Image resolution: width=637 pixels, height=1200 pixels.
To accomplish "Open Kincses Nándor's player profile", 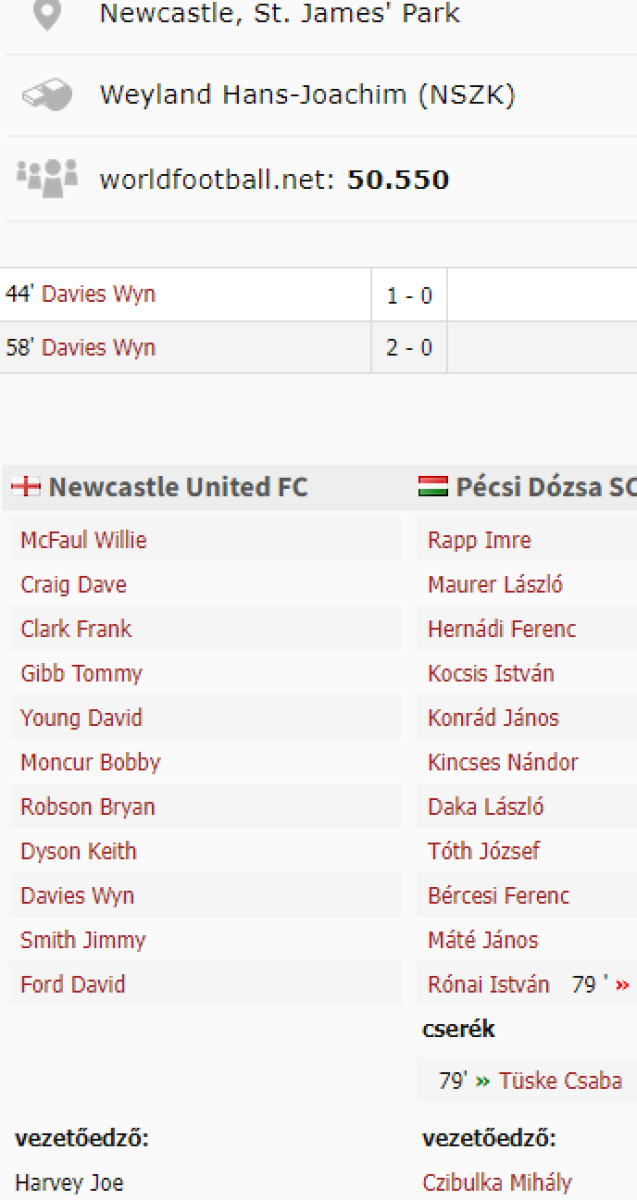I will tap(503, 763).
